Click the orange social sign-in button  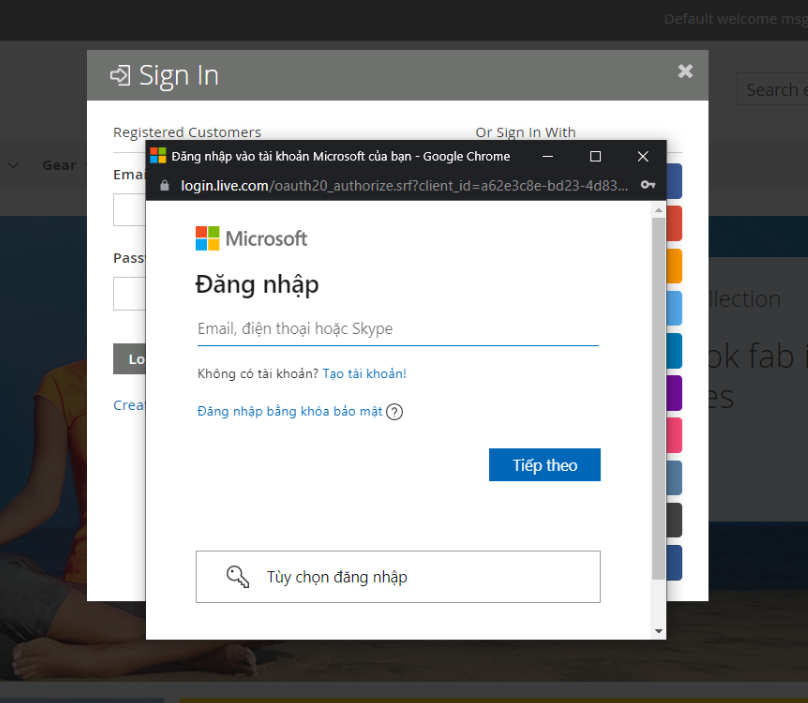[674, 266]
